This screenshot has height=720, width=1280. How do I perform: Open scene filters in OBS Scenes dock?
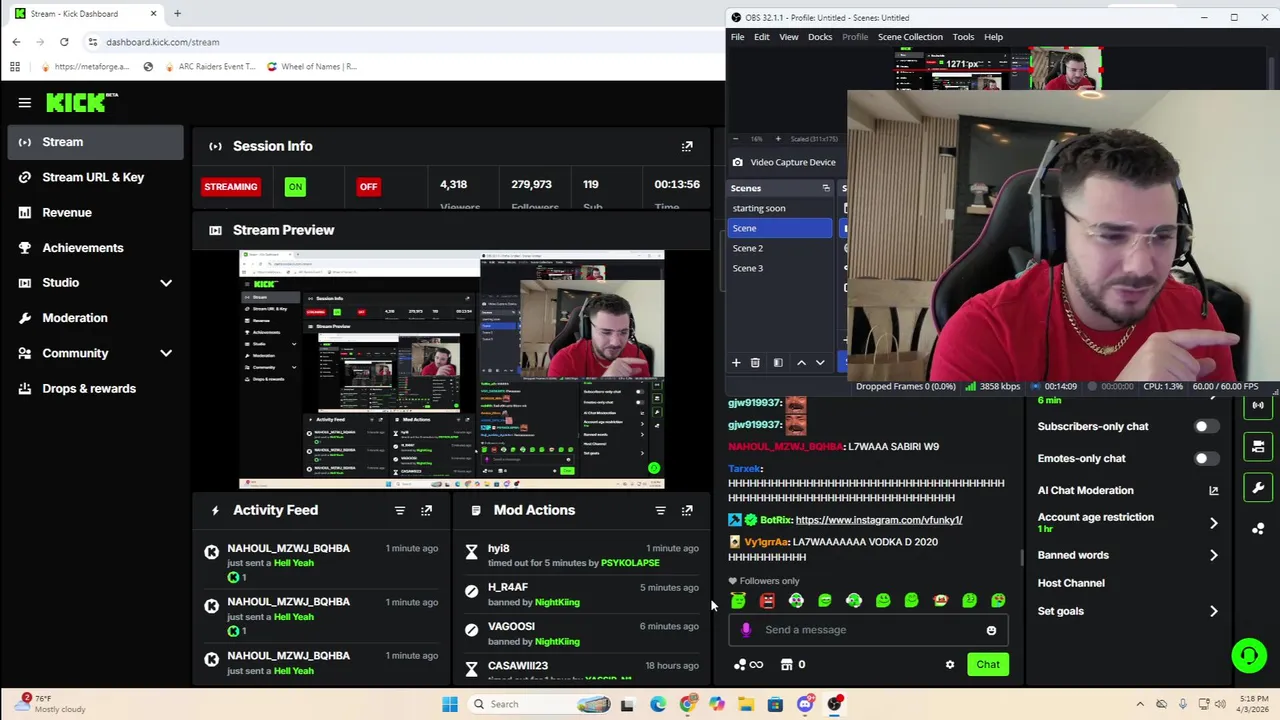(x=778, y=363)
